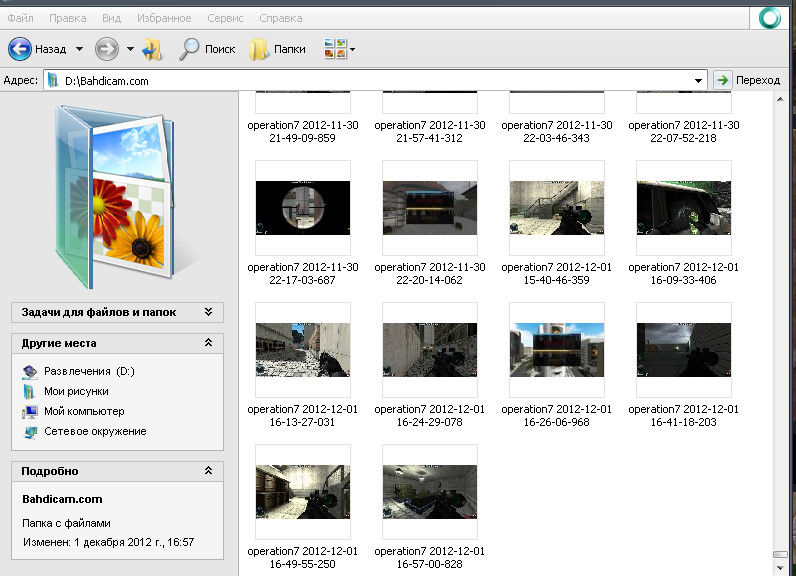
Task: Select thumbnail operation7 2012-11-30 22-17-03-687
Action: pos(303,208)
